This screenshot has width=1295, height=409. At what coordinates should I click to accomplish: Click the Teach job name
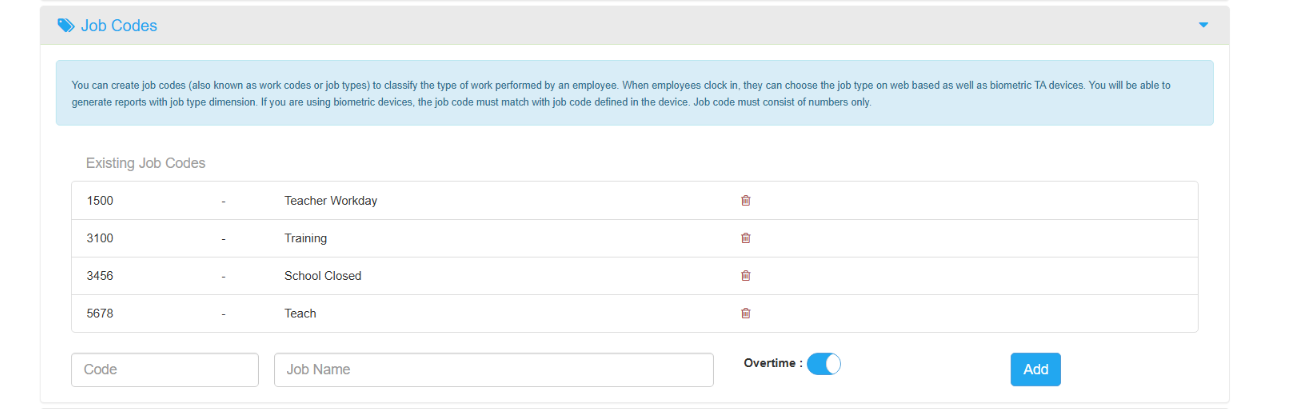pos(300,314)
